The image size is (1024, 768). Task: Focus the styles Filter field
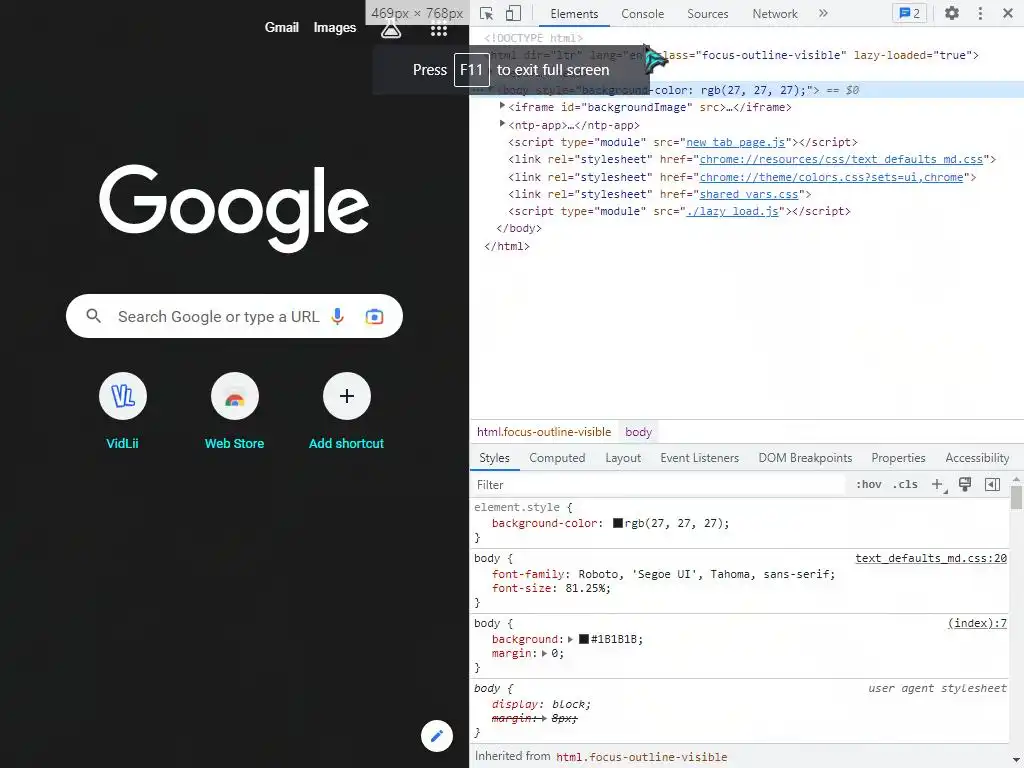click(x=660, y=485)
